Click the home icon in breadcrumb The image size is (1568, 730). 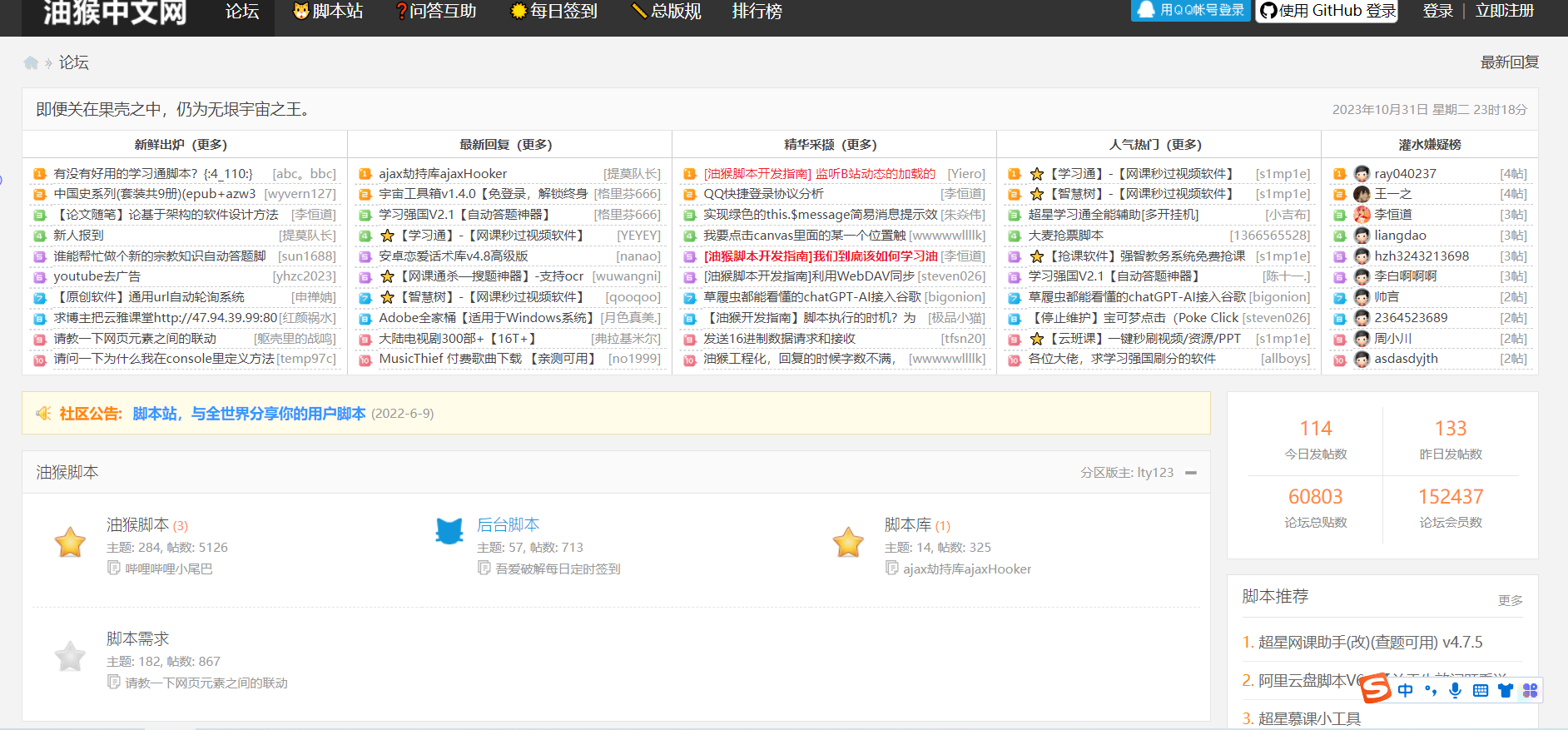pyautogui.click(x=31, y=62)
